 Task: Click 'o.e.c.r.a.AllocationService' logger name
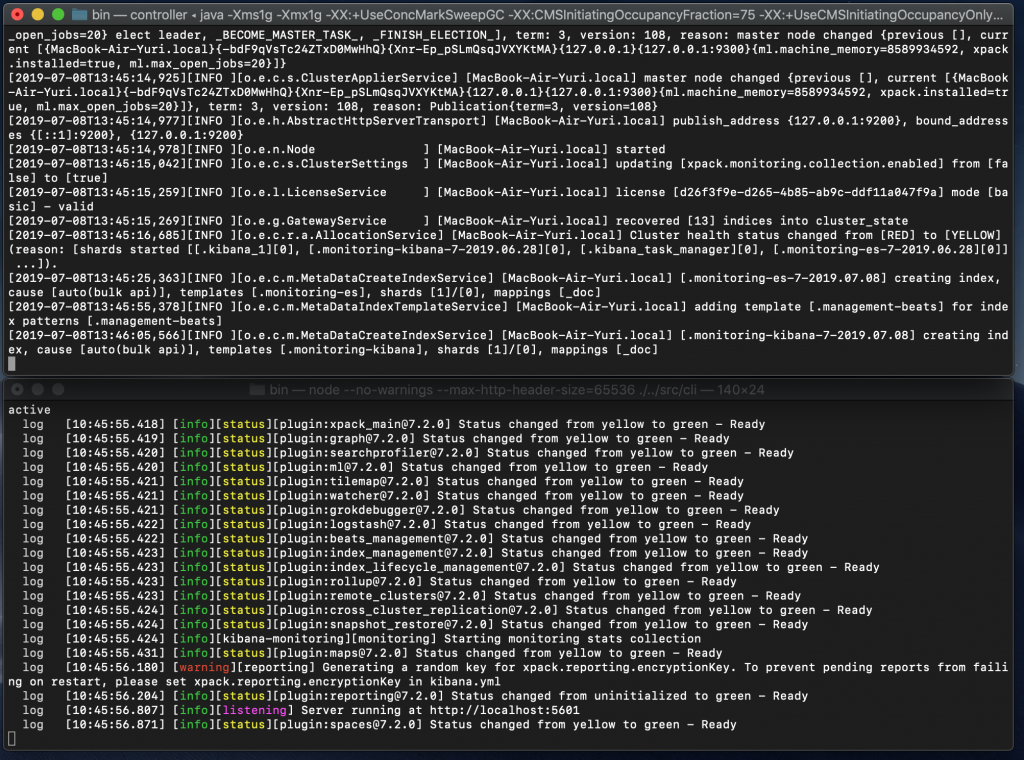coord(340,236)
